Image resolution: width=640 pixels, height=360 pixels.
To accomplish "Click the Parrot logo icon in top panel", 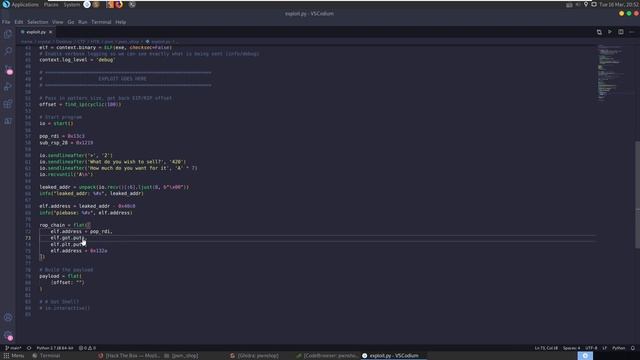I will (6, 4).
